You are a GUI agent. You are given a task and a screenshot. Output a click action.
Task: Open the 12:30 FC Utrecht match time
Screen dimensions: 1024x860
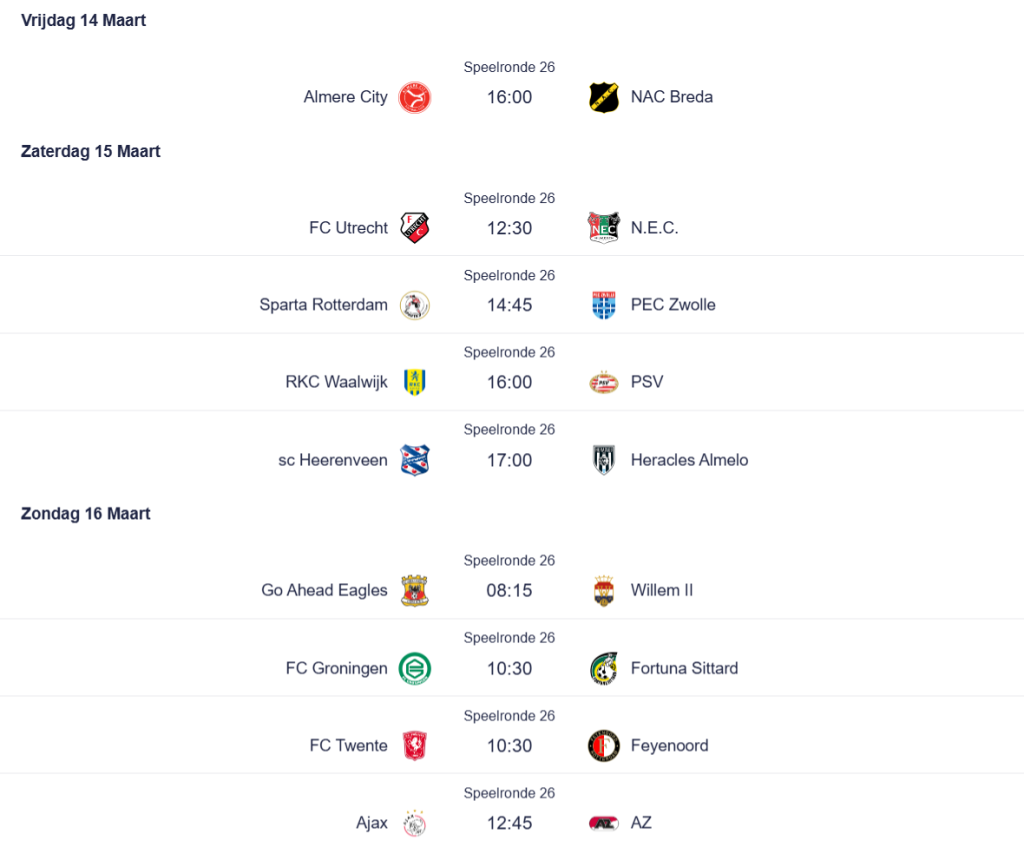coord(509,228)
